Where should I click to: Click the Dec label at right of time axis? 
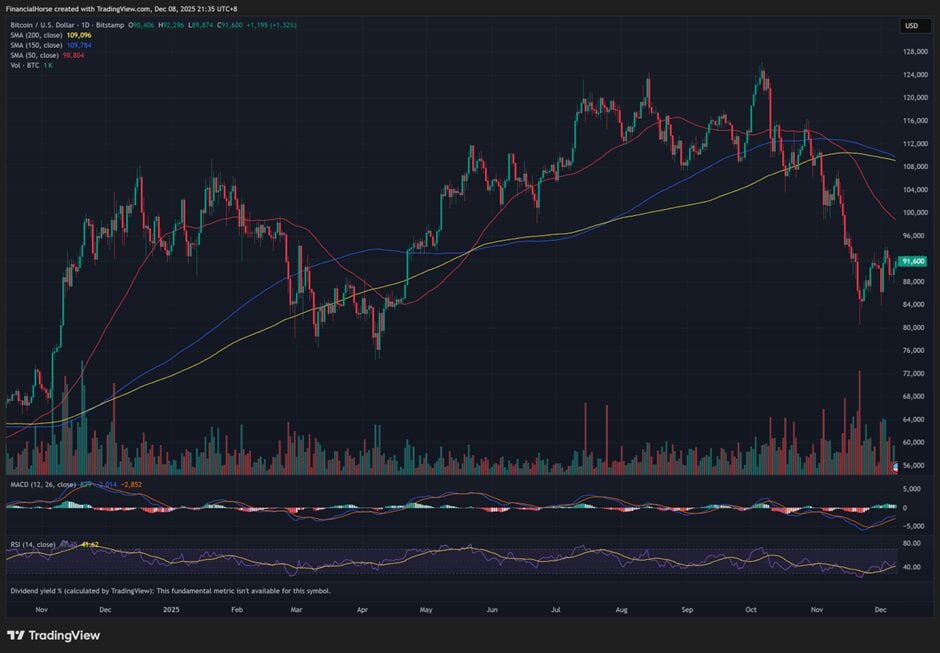881,608
